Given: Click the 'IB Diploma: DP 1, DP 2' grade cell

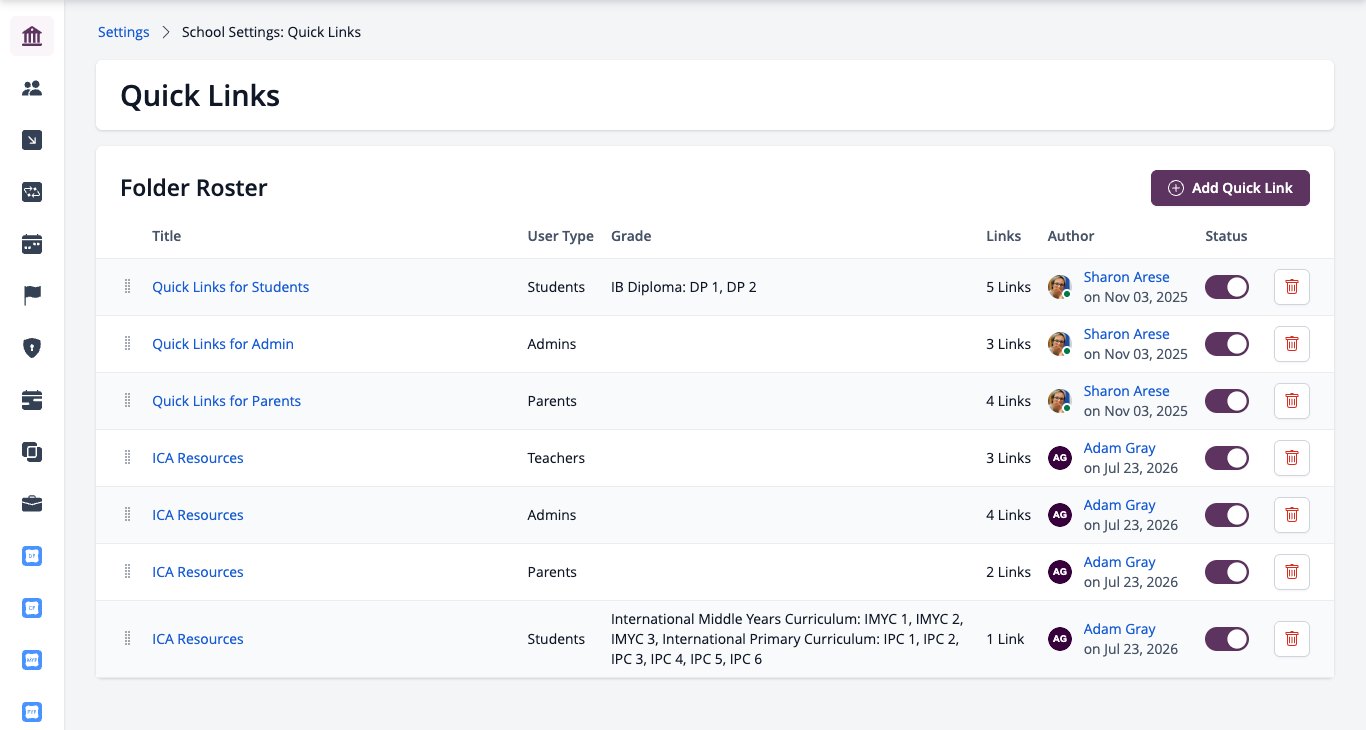Looking at the screenshot, I should [684, 287].
